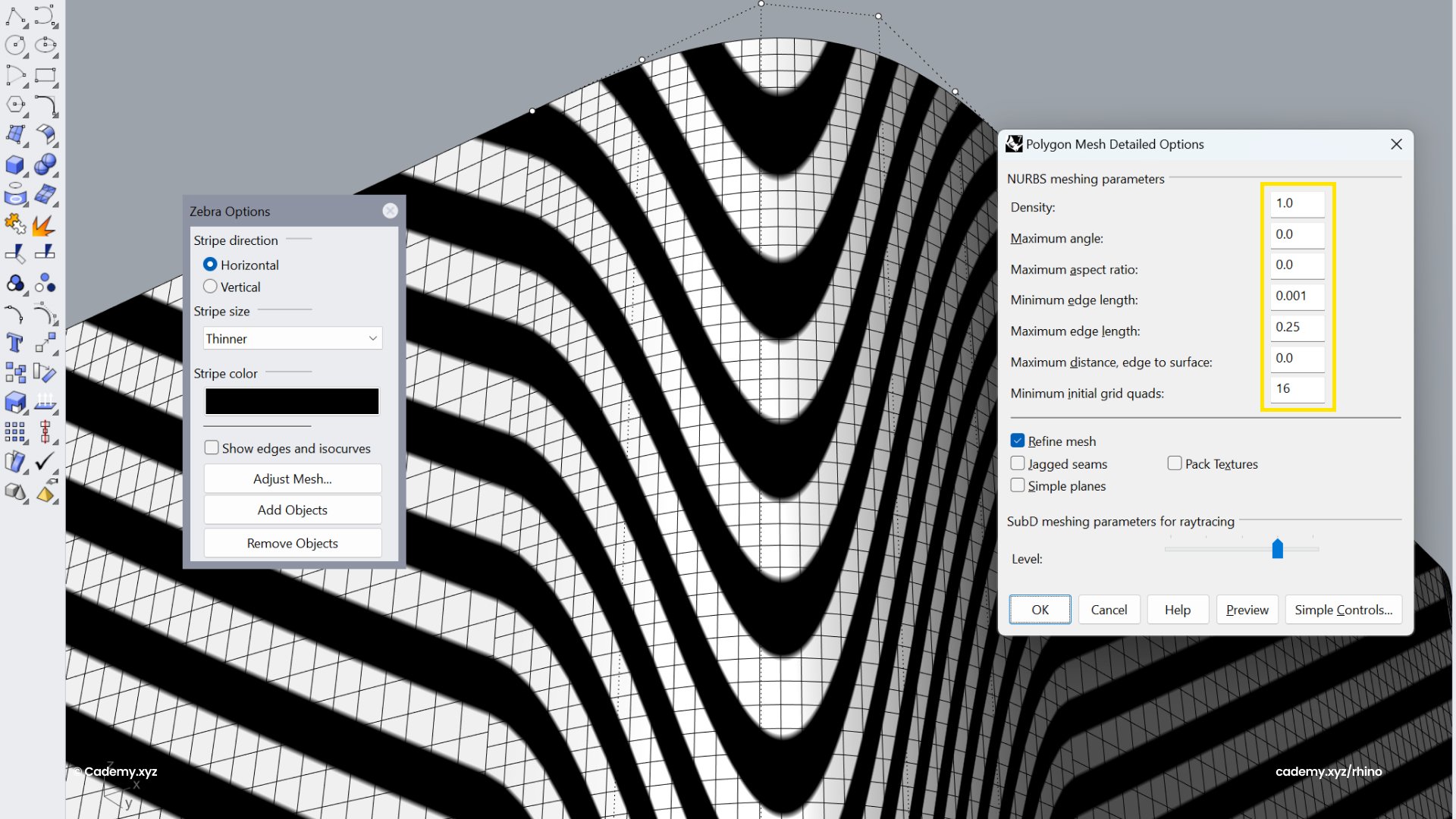Open Help for mesh options
The width and height of the screenshot is (1456, 819).
point(1178,610)
